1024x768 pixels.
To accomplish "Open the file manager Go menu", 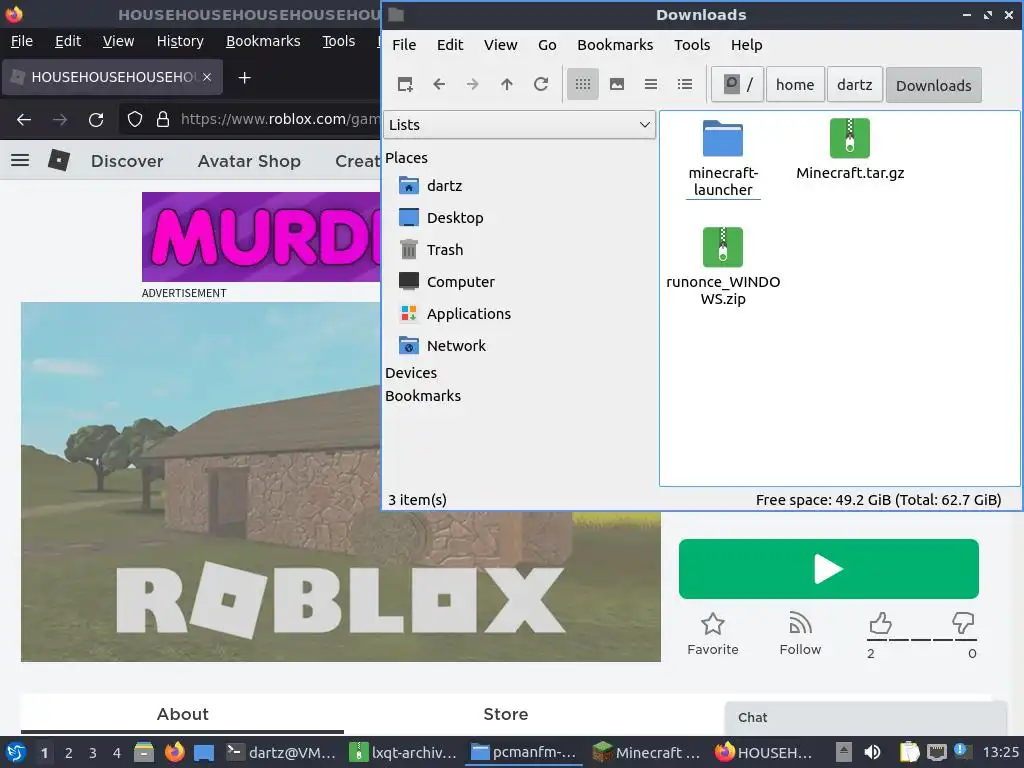I will (547, 45).
